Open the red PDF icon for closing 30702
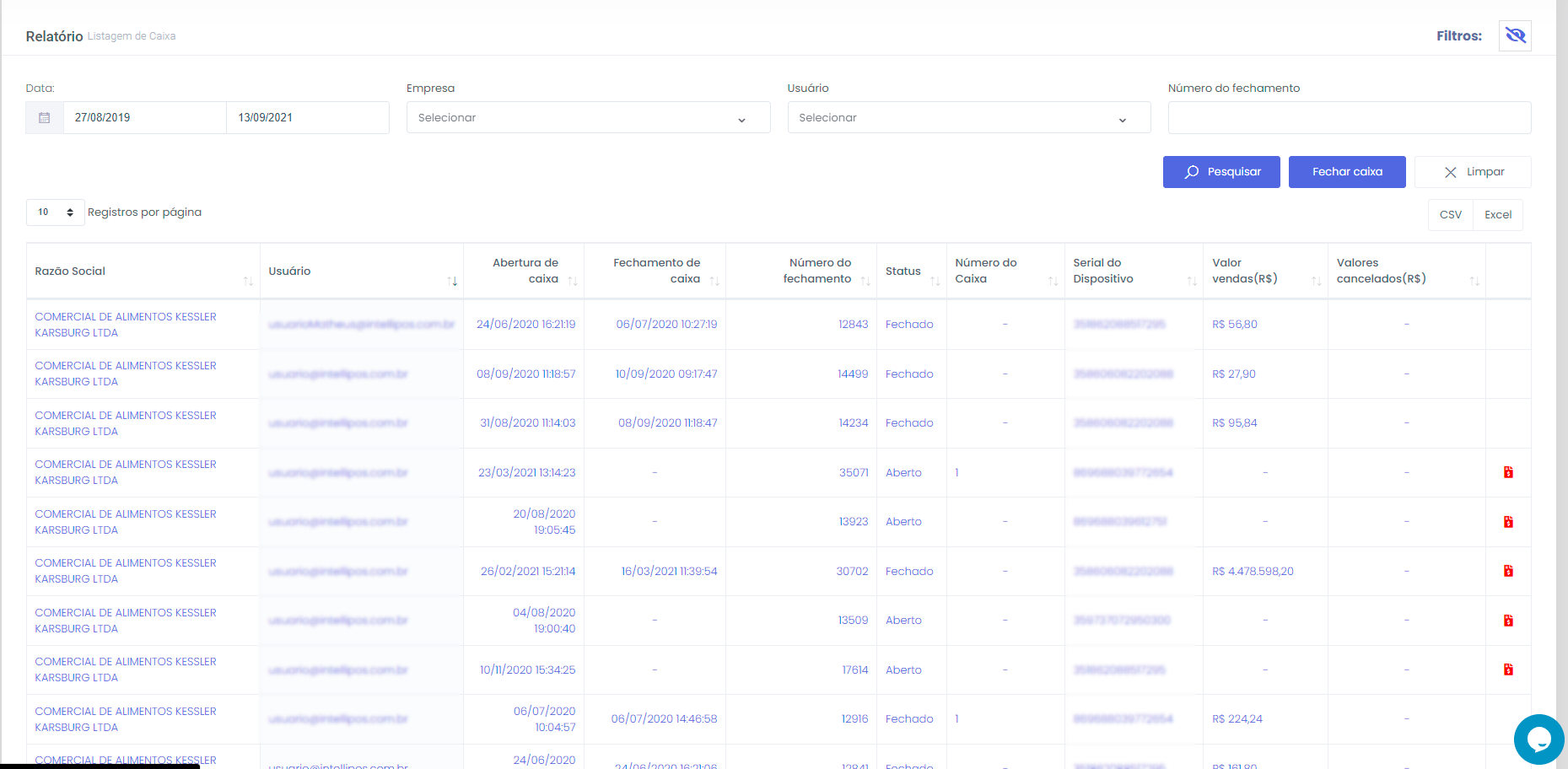The height and width of the screenshot is (769, 1568). (x=1508, y=571)
